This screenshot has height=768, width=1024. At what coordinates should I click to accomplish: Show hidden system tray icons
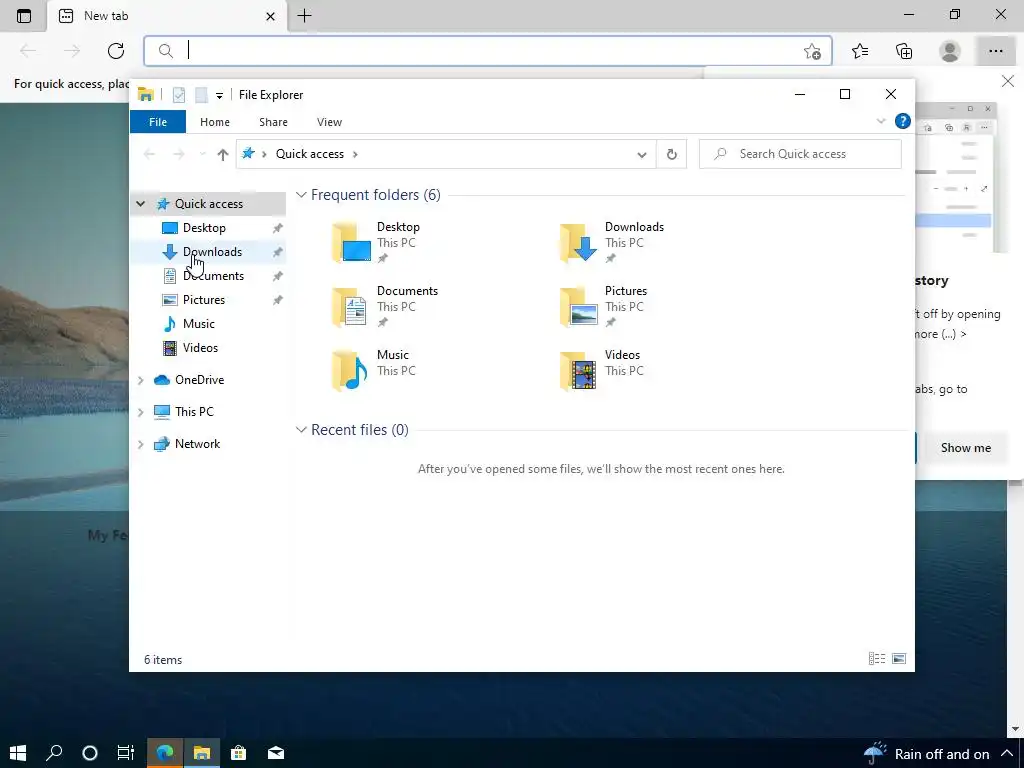click(1006, 754)
